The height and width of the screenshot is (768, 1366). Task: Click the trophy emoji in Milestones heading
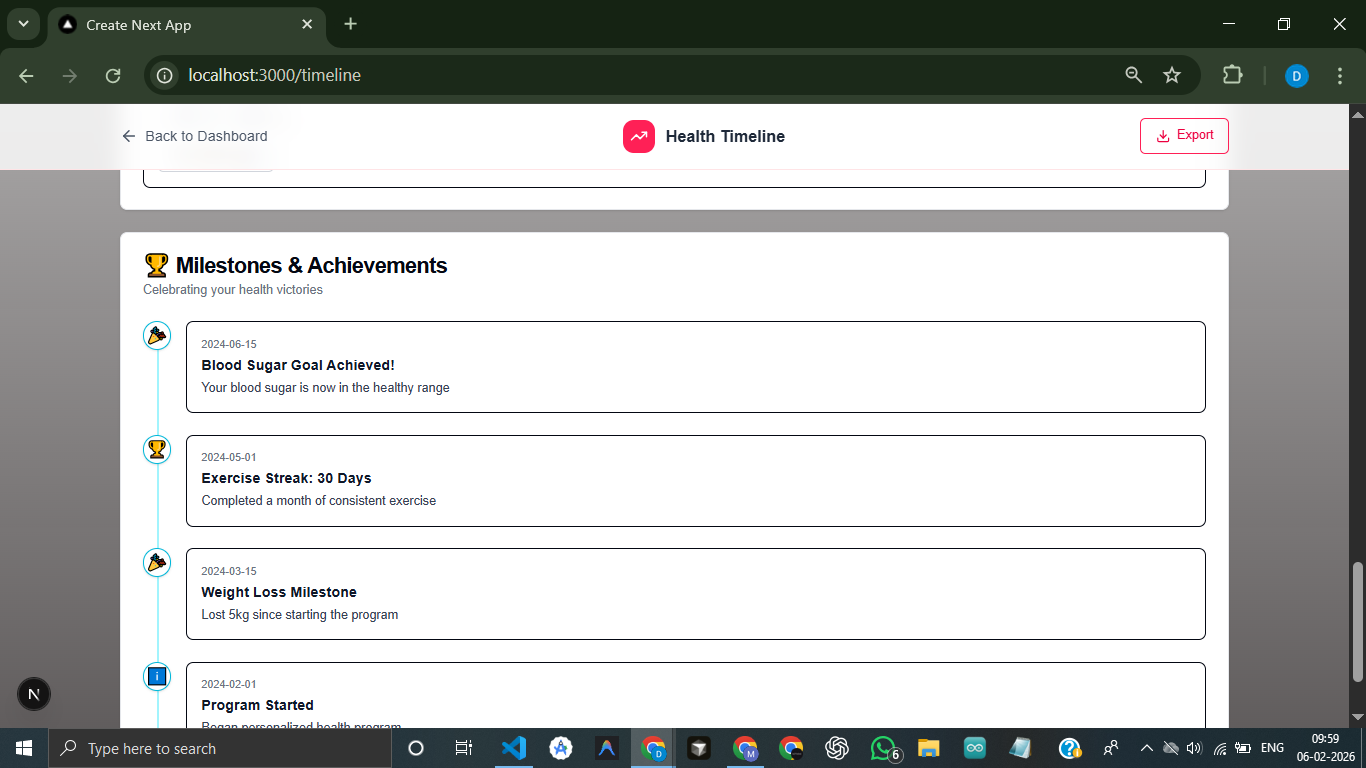point(156,266)
